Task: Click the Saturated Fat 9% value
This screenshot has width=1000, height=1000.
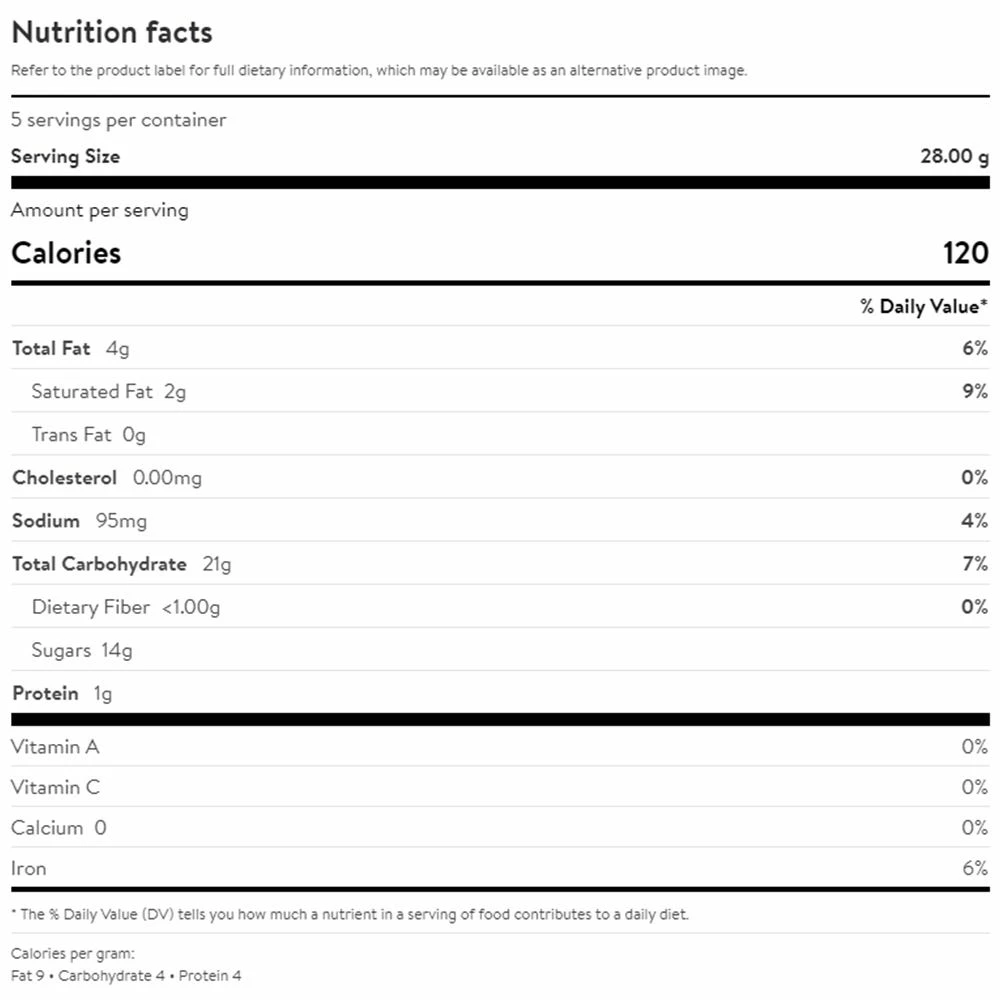Action: [975, 391]
